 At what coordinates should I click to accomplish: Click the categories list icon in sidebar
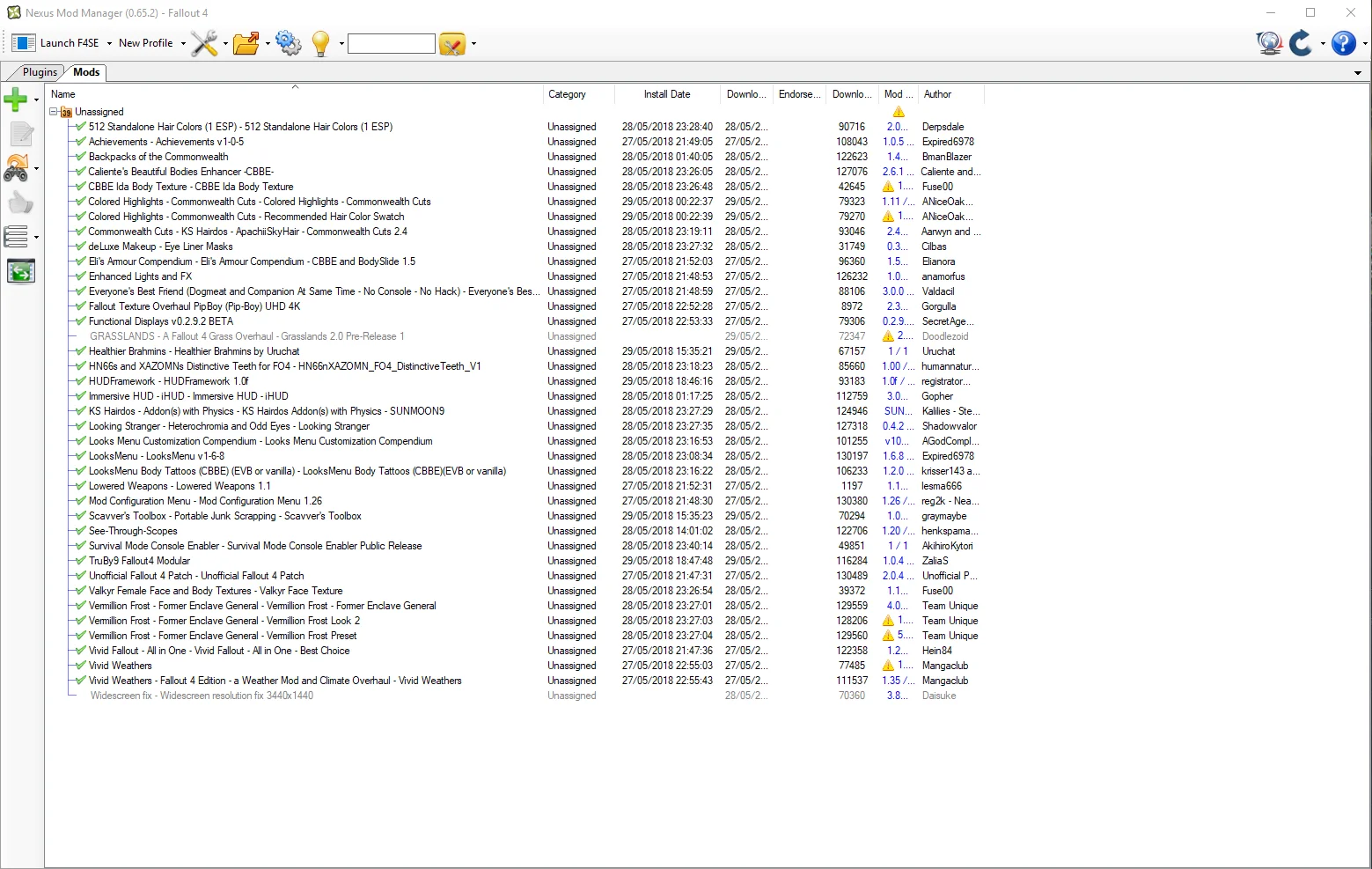click(x=17, y=237)
